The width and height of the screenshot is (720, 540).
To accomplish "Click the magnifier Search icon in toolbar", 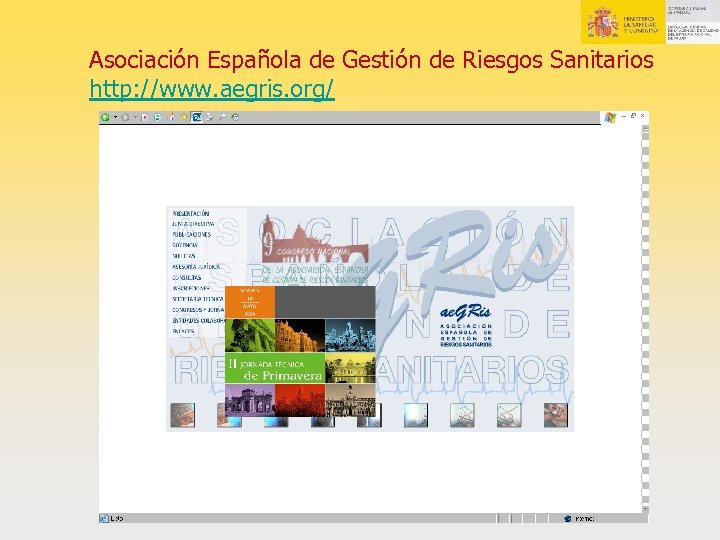I will pos(222,118).
